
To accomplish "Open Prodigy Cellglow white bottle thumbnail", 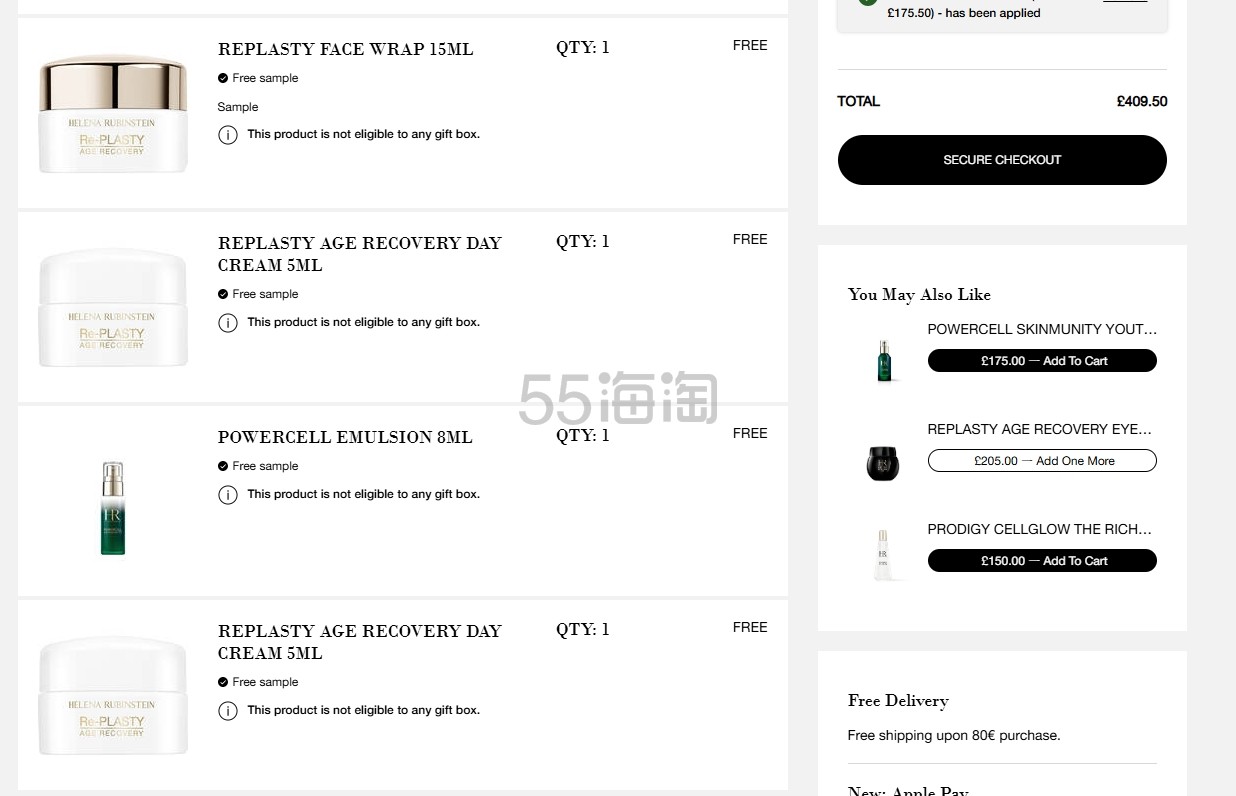I will (x=883, y=554).
